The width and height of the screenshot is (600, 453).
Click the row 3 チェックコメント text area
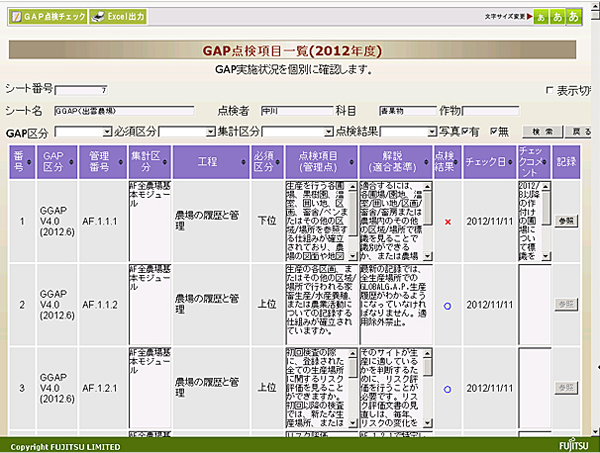(535, 388)
